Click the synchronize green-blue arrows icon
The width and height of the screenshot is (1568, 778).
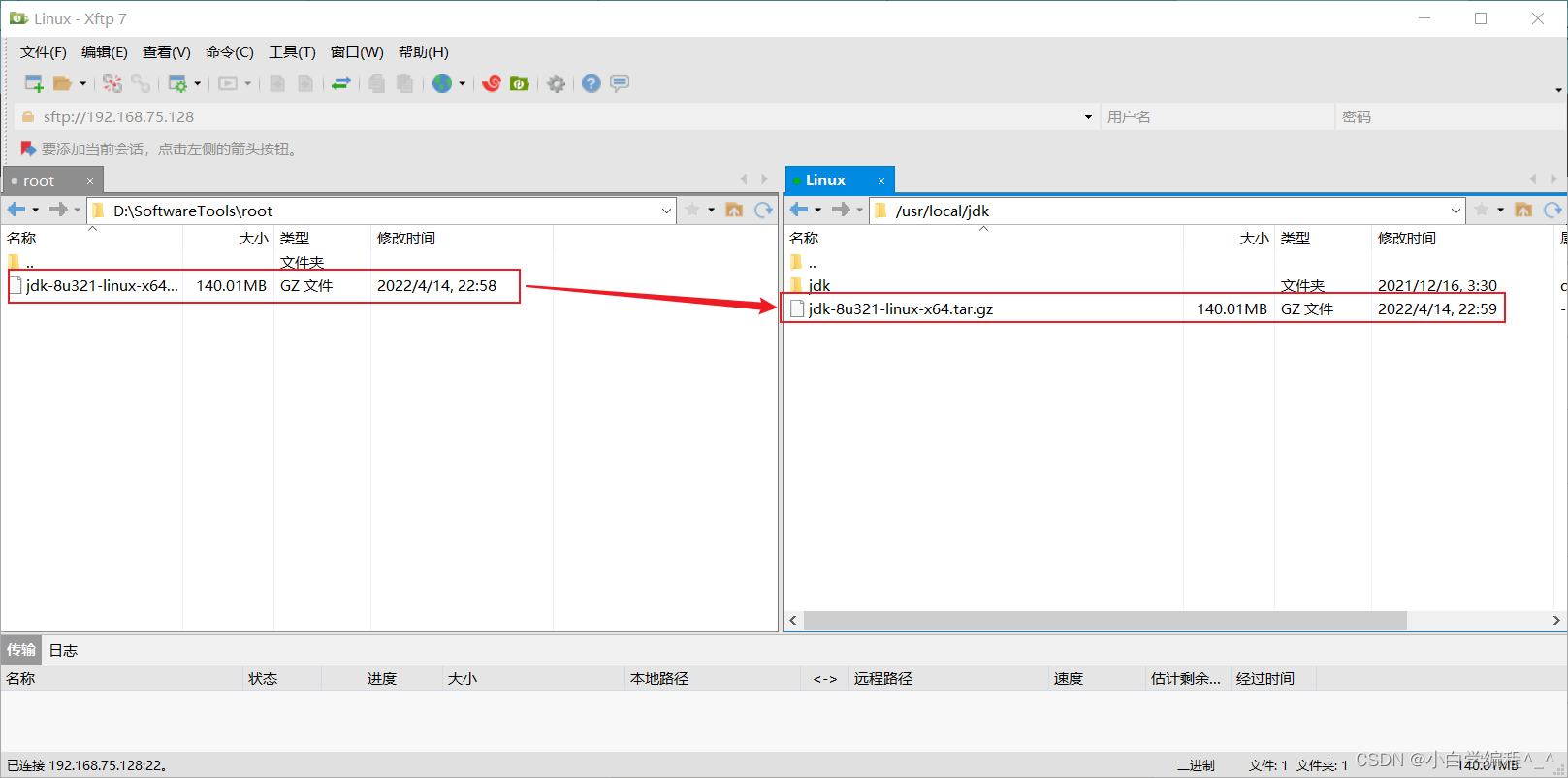(x=340, y=83)
